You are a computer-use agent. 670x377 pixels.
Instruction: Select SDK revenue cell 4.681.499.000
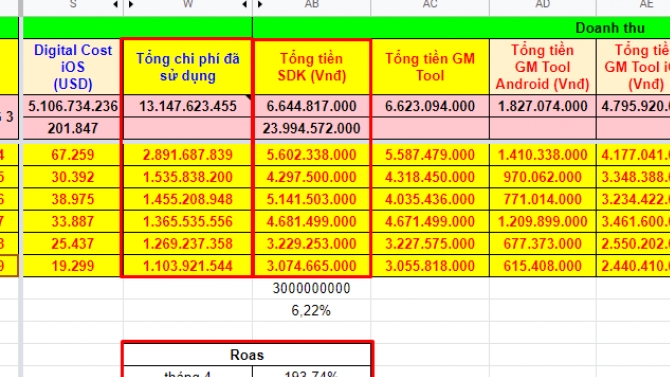click(312, 221)
